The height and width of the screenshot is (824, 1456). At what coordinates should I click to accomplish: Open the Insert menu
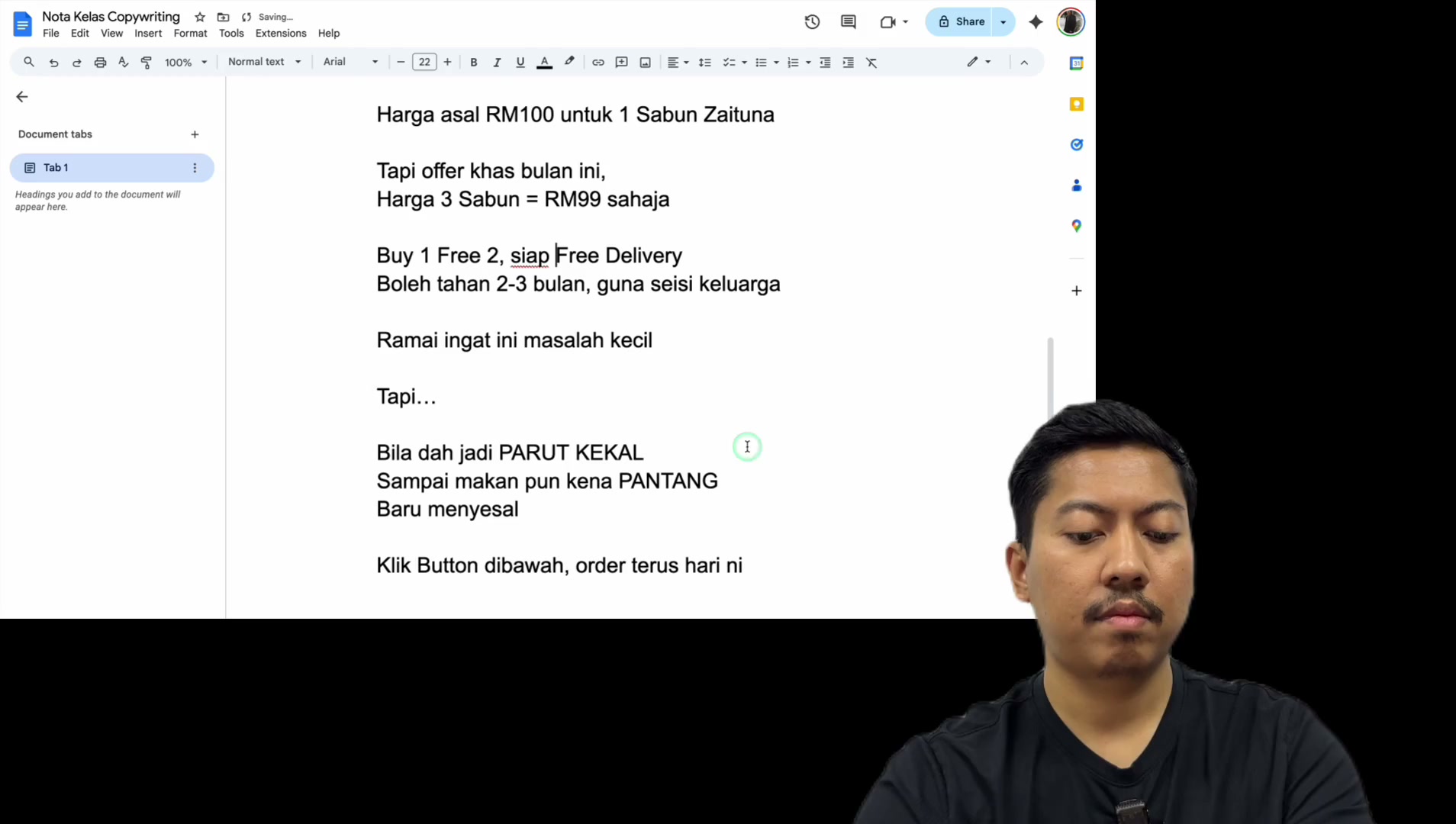[148, 34]
